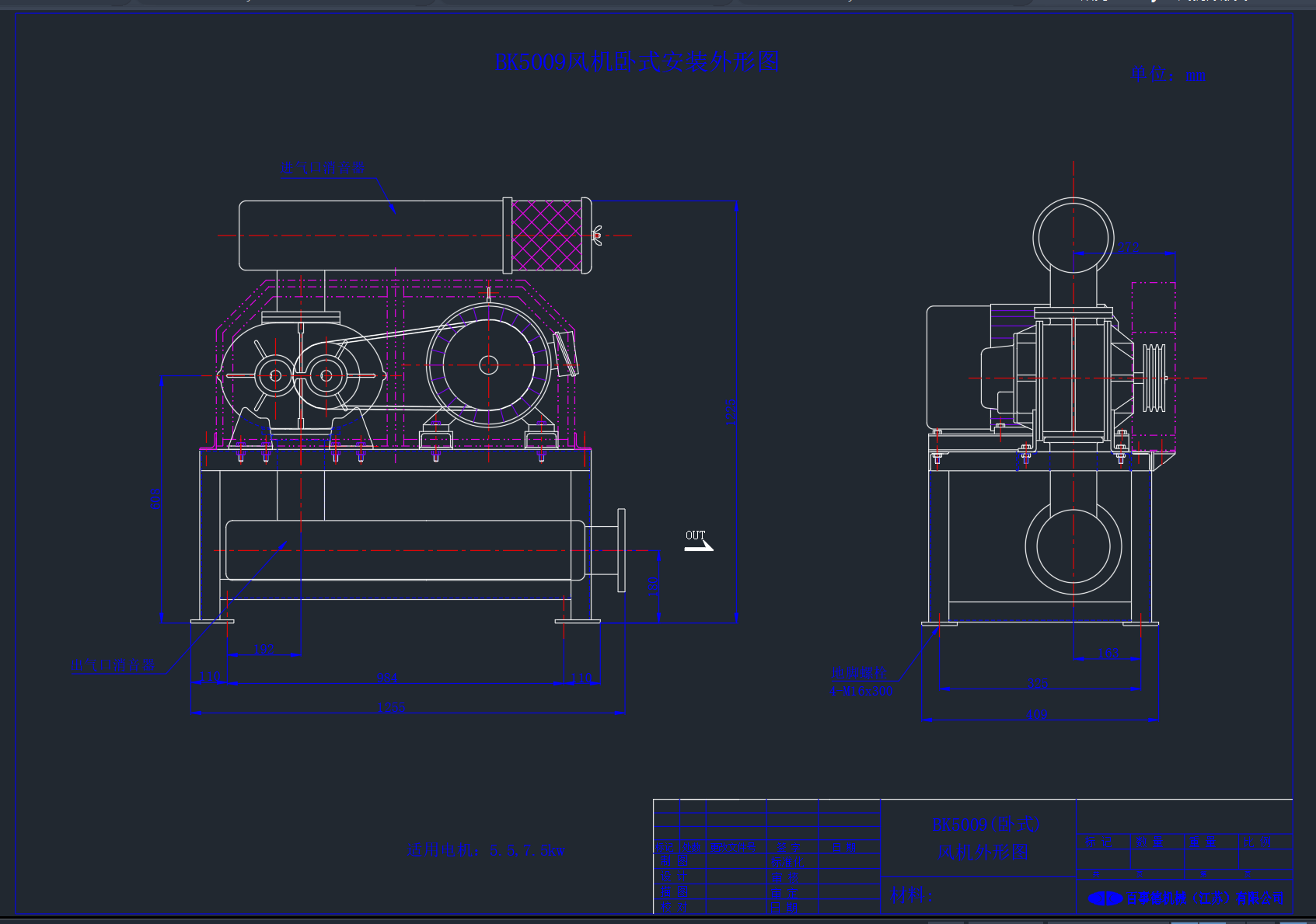This screenshot has width=1316, height=924.
Task: Select the 描图 cell in title block
Action: [674, 891]
